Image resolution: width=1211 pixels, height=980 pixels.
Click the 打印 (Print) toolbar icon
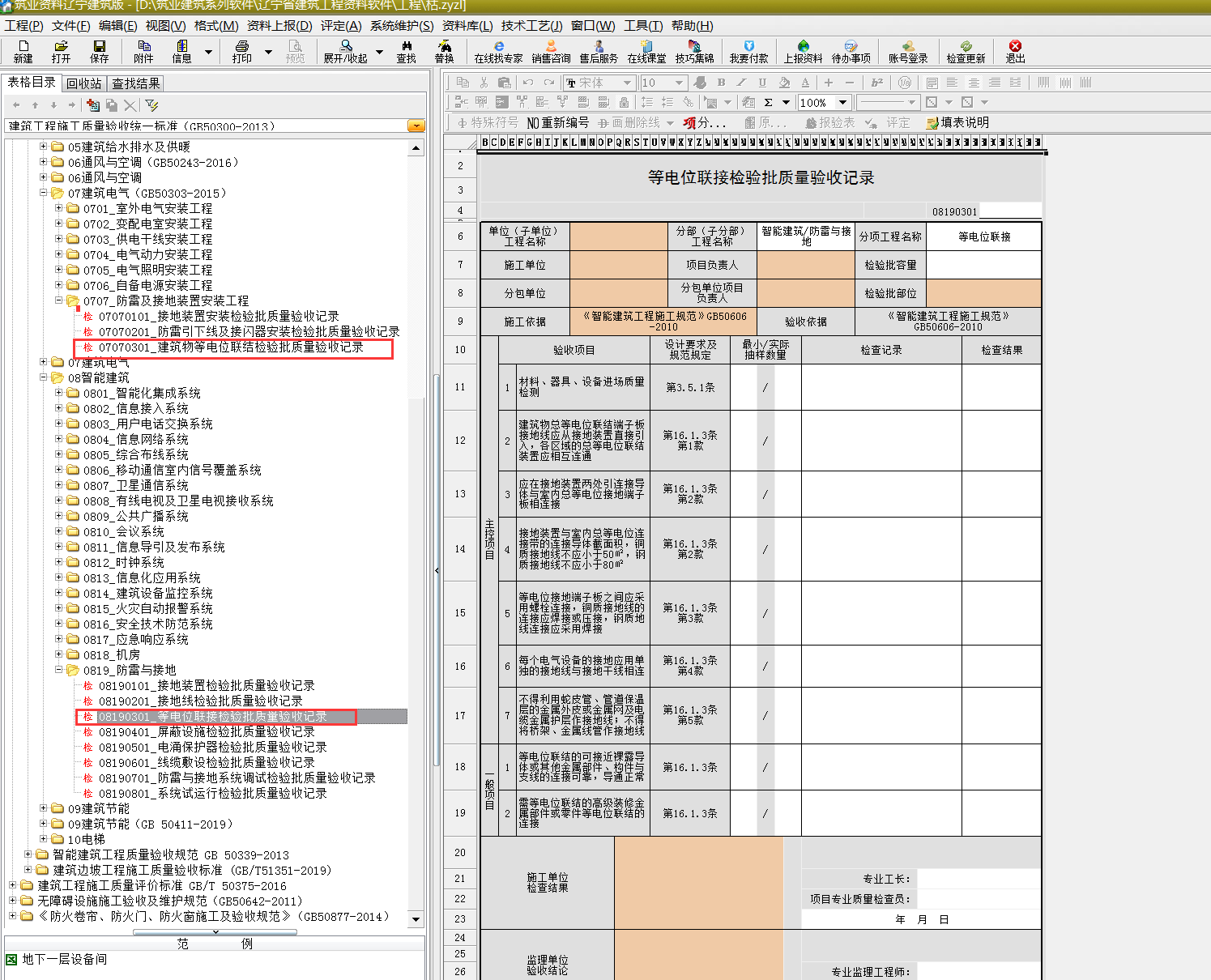(241, 52)
